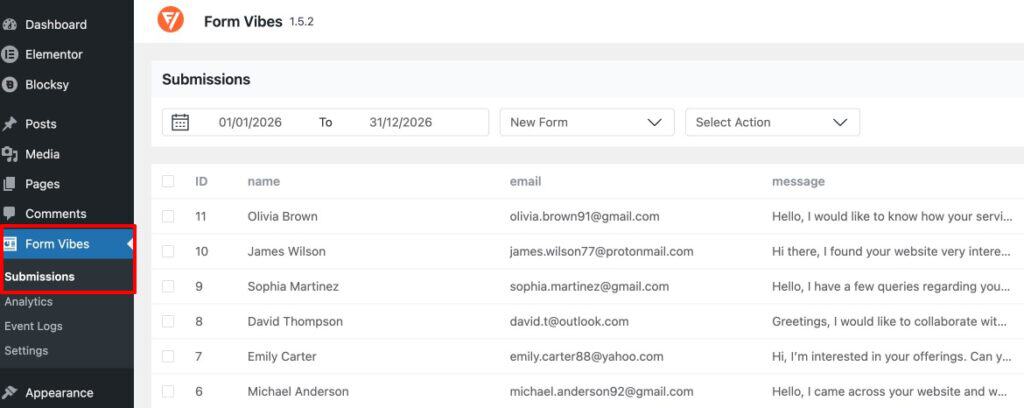Click message starting 'Hi, I'm interested'

point(893,356)
